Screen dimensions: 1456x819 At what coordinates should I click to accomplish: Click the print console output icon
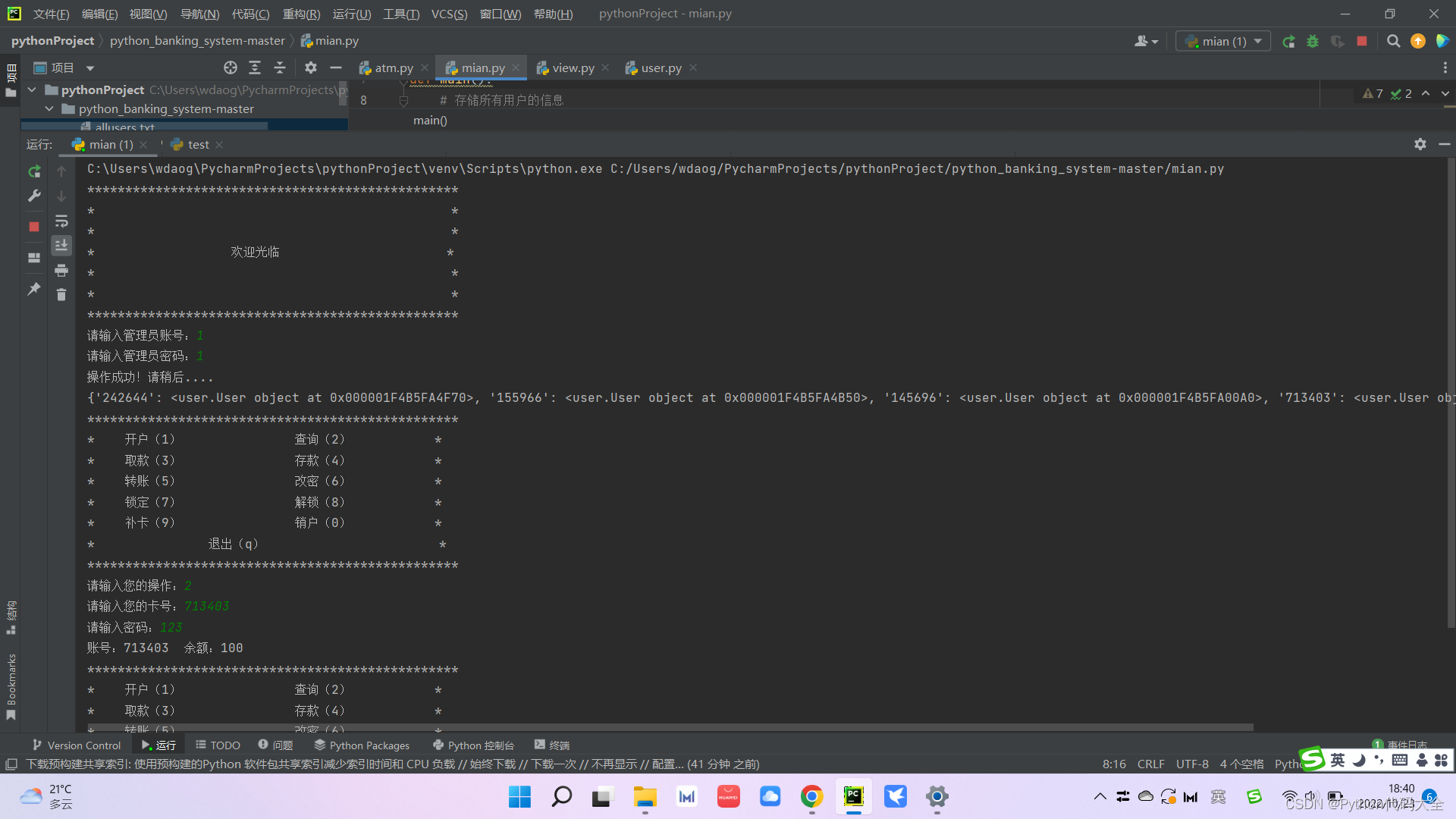pyautogui.click(x=61, y=271)
